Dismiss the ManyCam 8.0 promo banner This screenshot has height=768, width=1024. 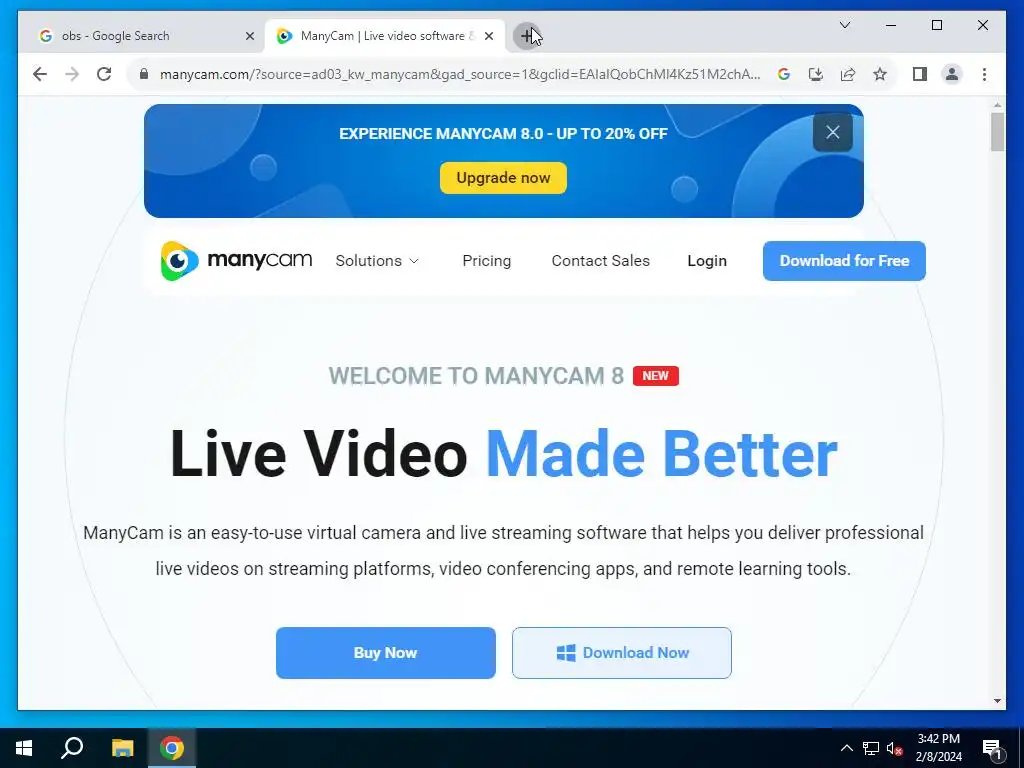pos(833,133)
